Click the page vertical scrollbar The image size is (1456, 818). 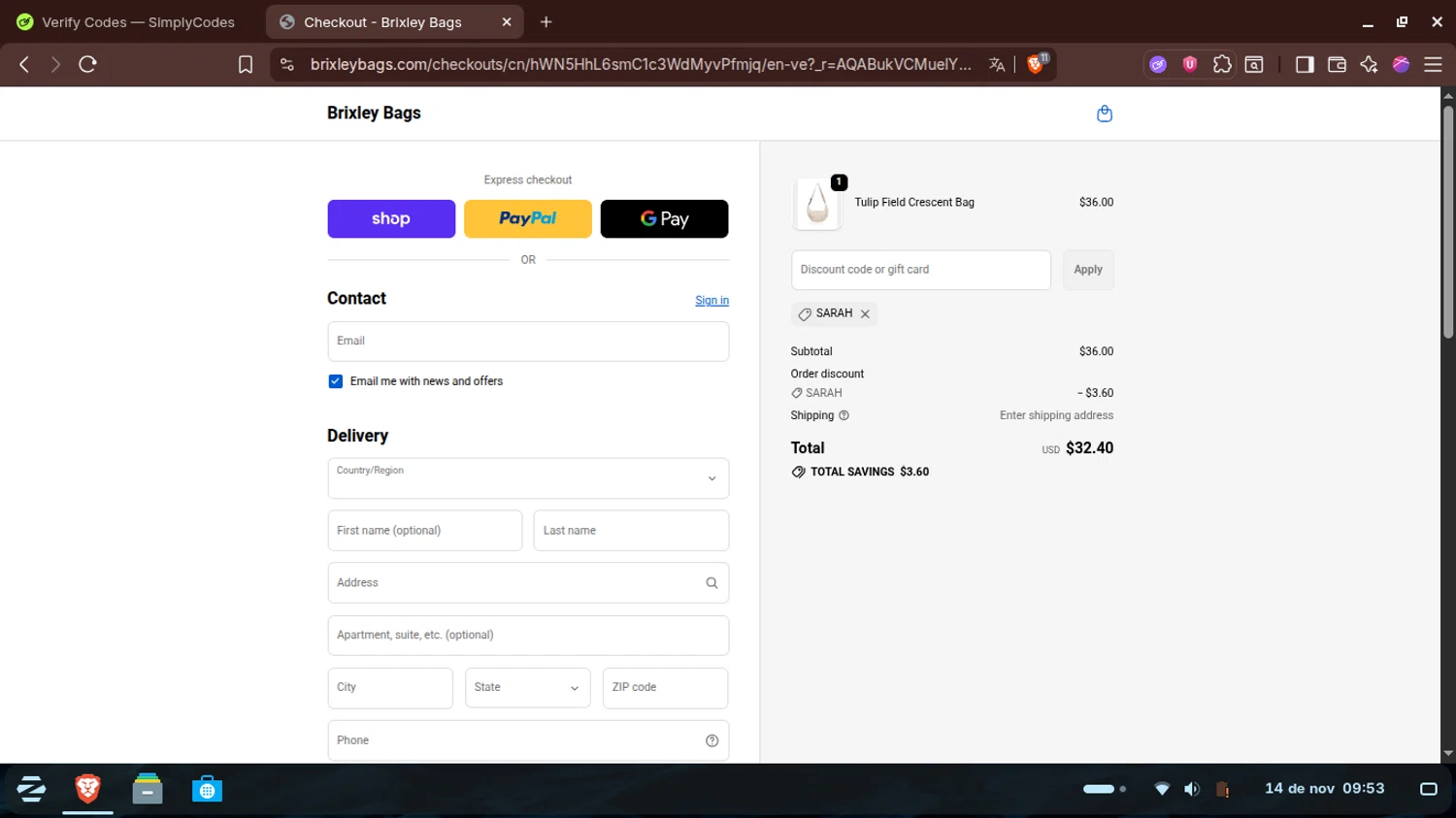1448,223
